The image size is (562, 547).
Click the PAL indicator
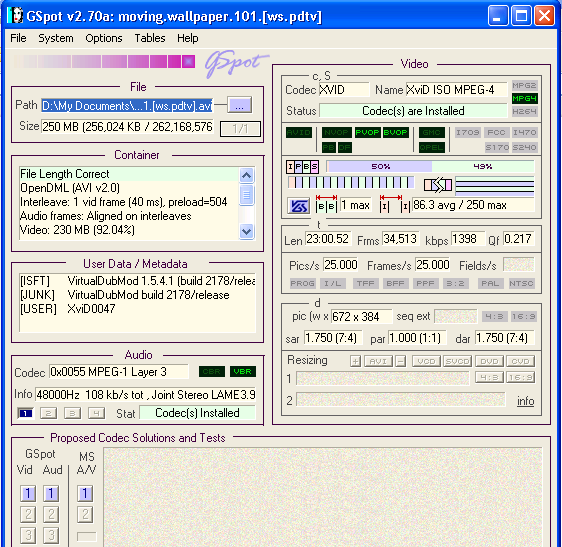coord(490,284)
